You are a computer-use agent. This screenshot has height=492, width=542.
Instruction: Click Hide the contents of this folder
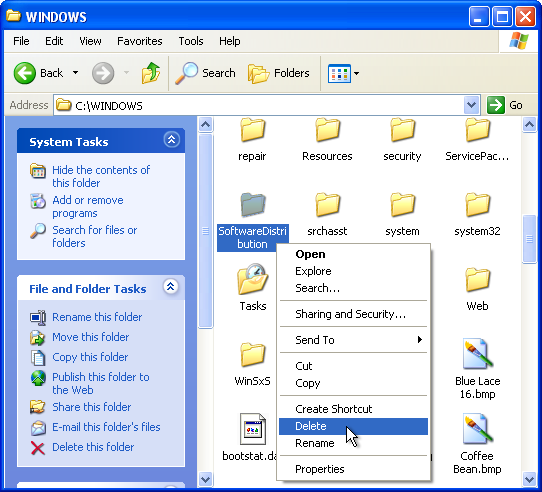tap(101, 176)
